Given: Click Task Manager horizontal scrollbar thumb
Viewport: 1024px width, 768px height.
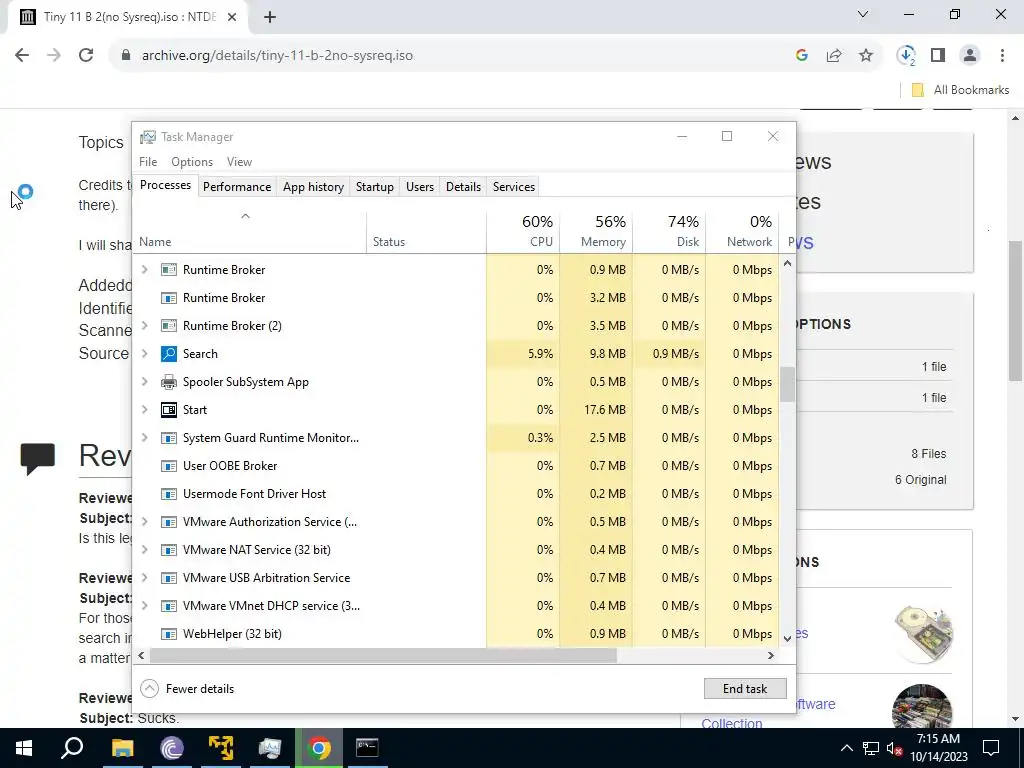Looking at the screenshot, I should (x=383, y=656).
